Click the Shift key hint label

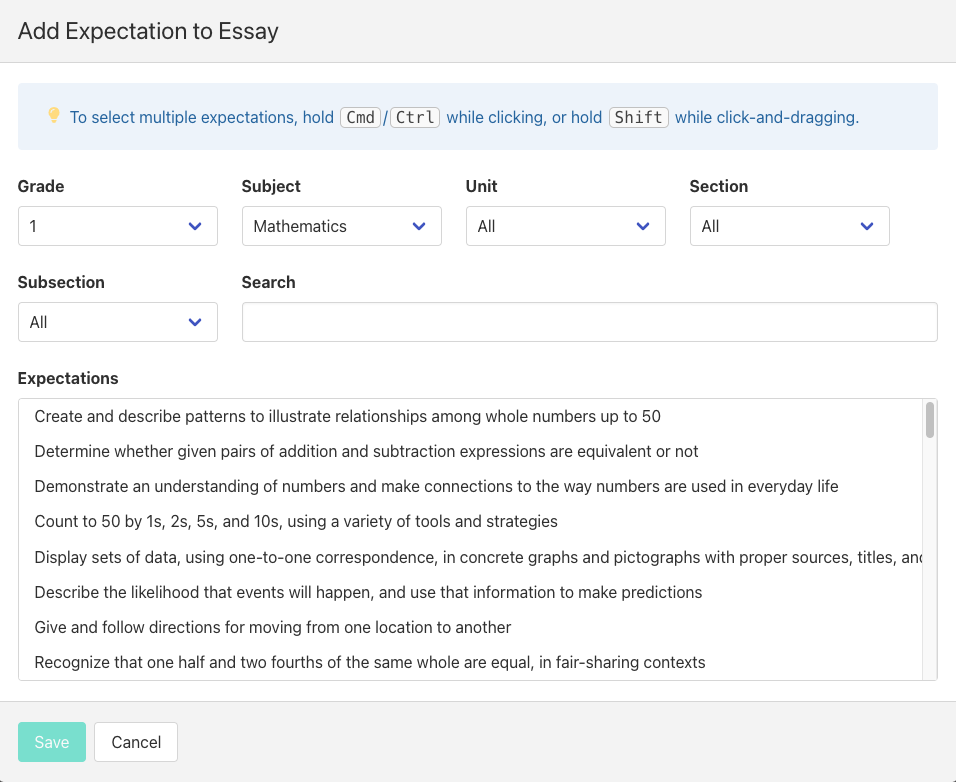click(639, 117)
